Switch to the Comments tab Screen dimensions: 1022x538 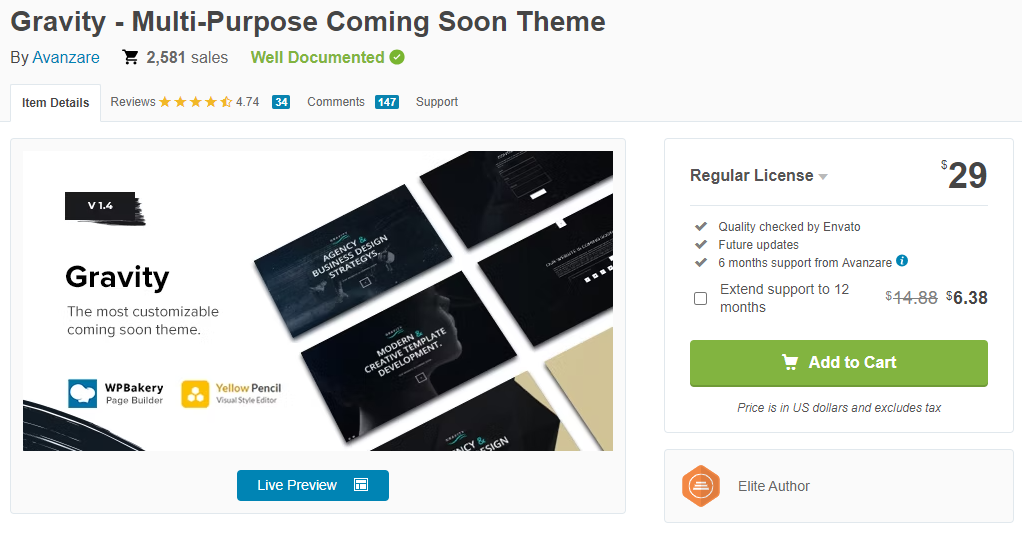tap(353, 102)
